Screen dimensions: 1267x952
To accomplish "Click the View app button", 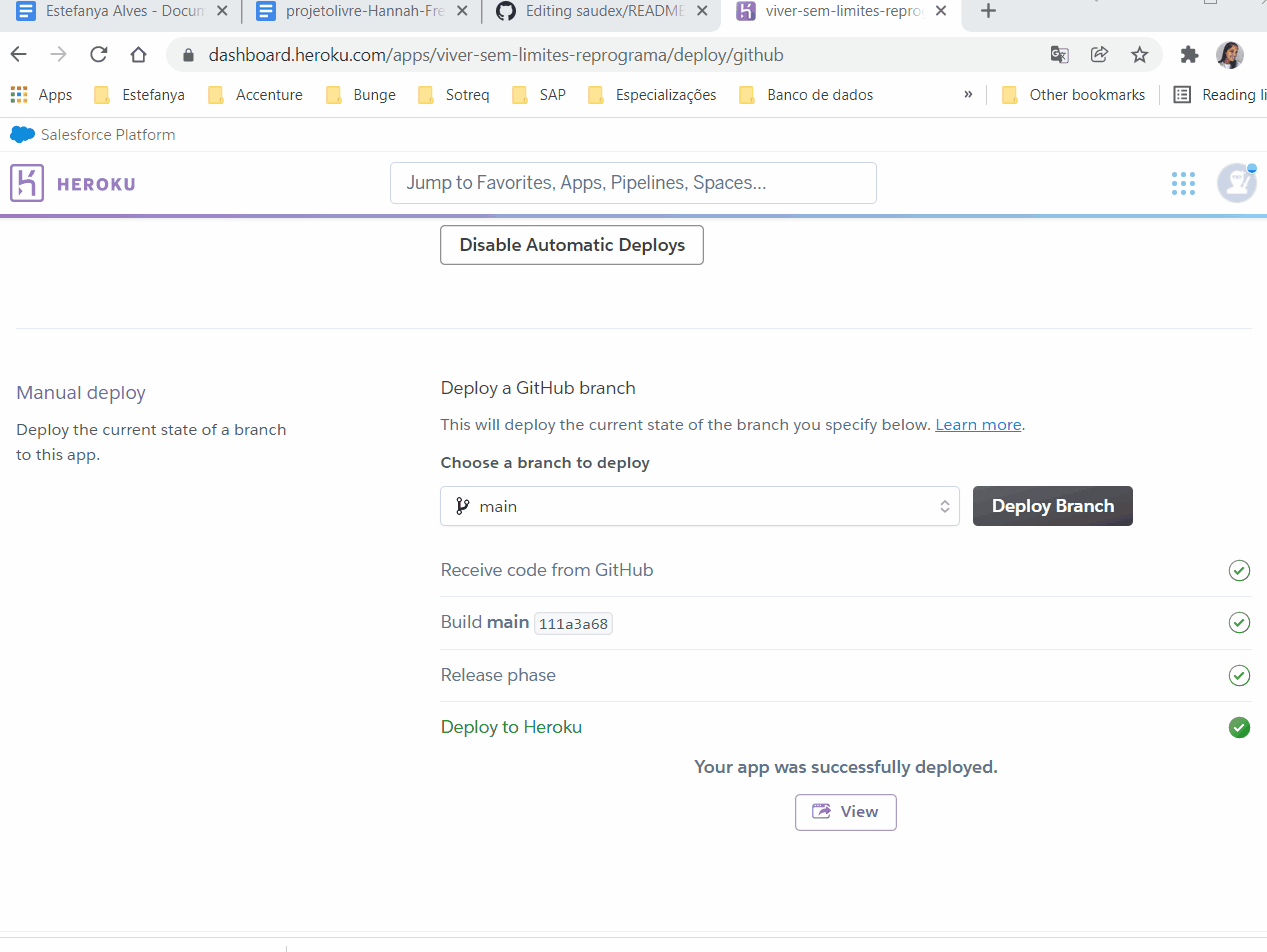I will [846, 812].
